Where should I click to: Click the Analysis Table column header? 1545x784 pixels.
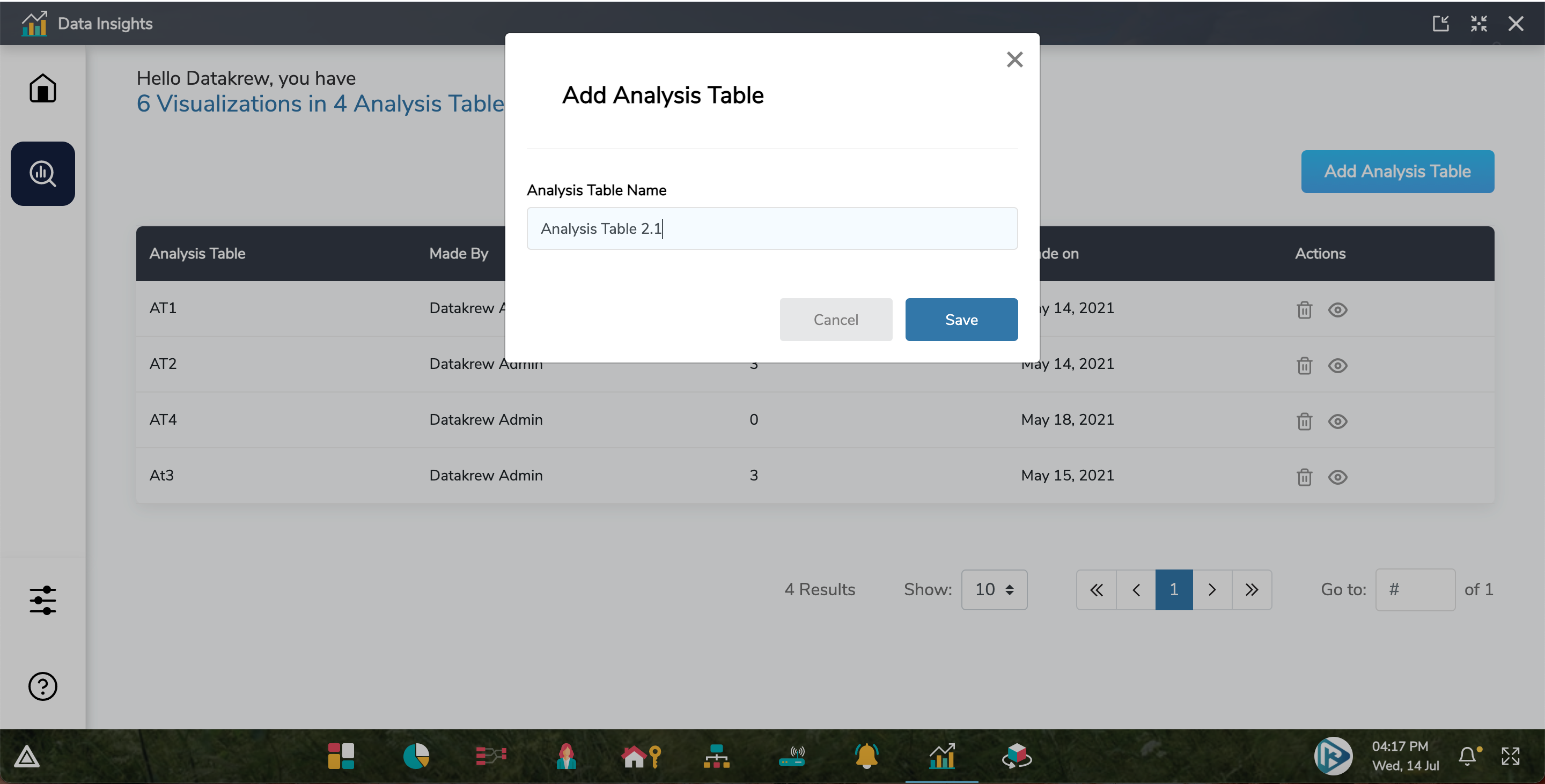pyautogui.click(x=197, y=254)
